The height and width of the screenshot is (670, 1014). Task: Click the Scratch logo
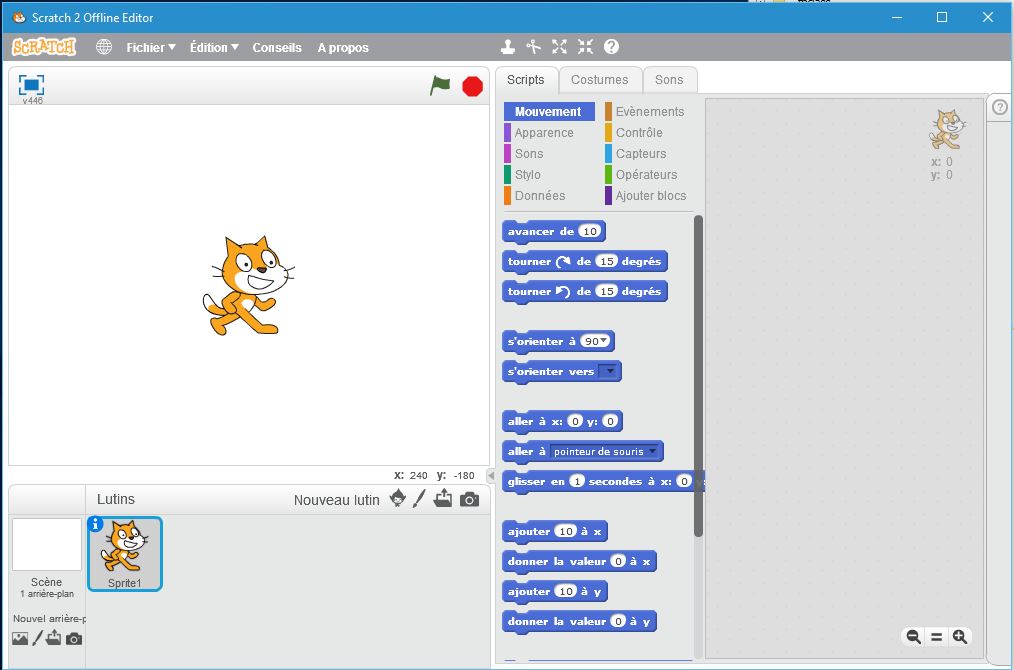click(44, 47)
